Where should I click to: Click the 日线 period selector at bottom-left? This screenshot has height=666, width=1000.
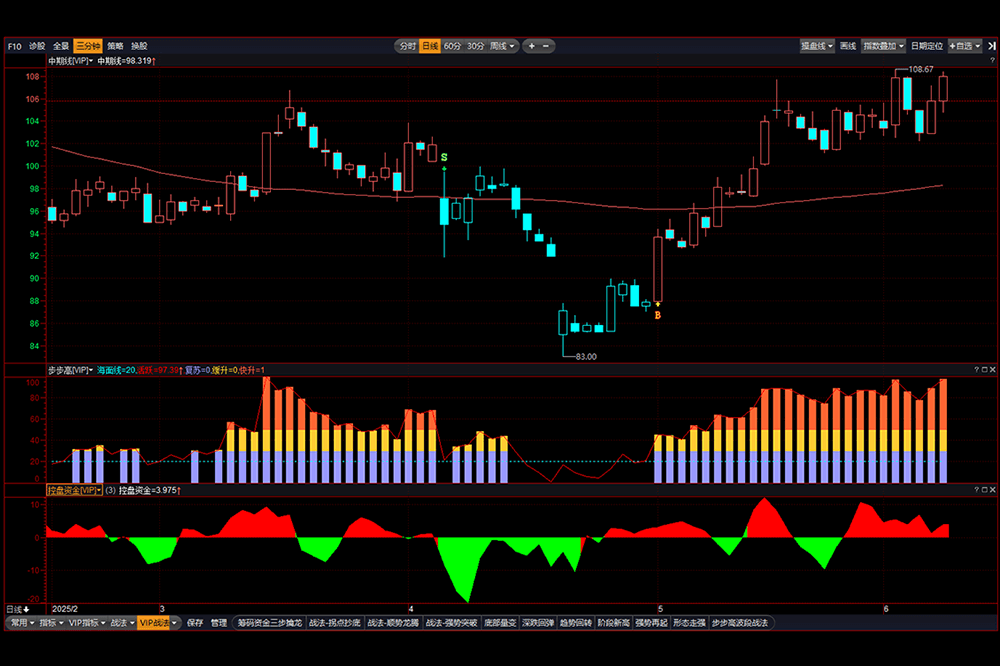pos(18,608)
